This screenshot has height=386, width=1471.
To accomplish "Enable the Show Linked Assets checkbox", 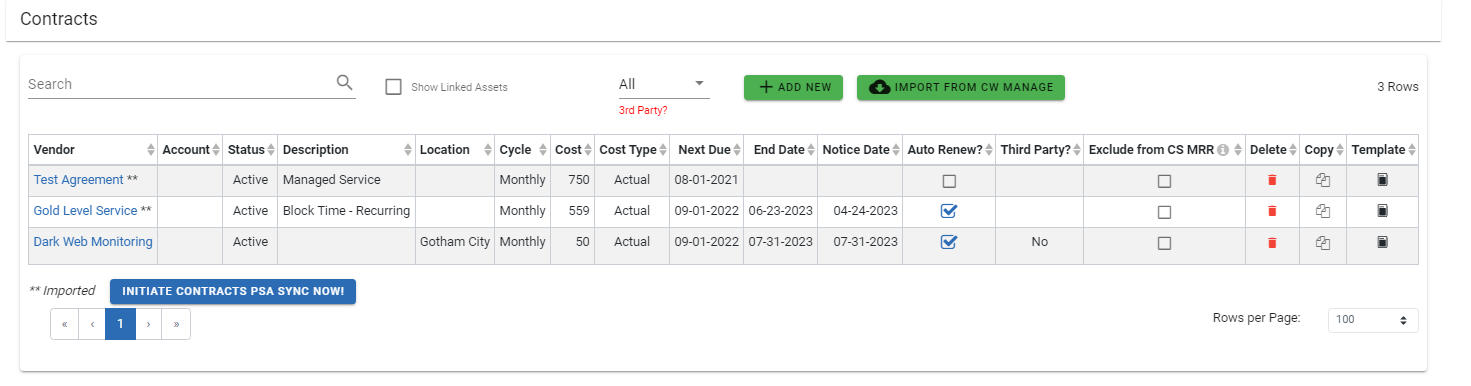I will click(393, 87).
